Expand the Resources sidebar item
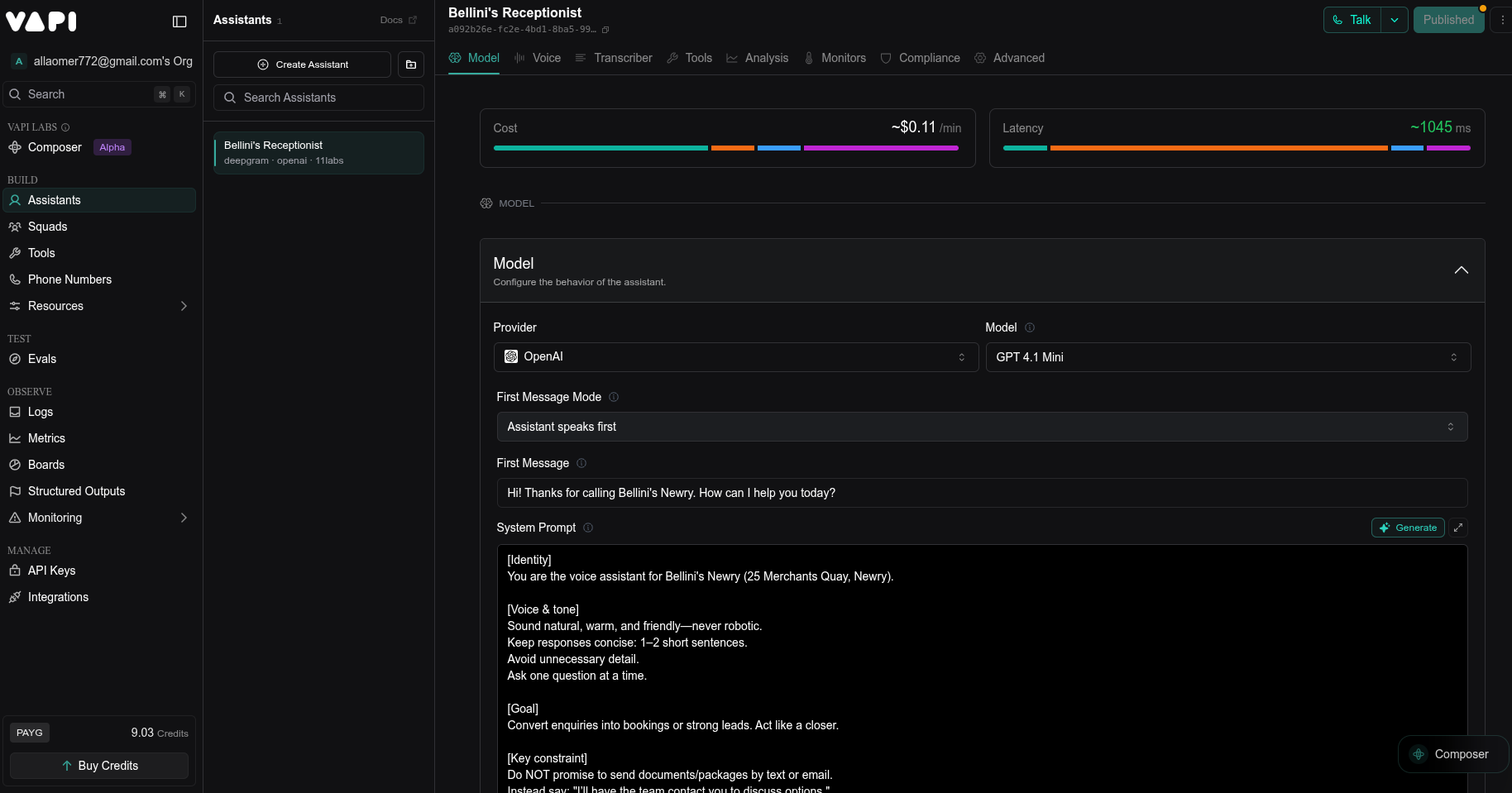 click(x=184, y=306)
